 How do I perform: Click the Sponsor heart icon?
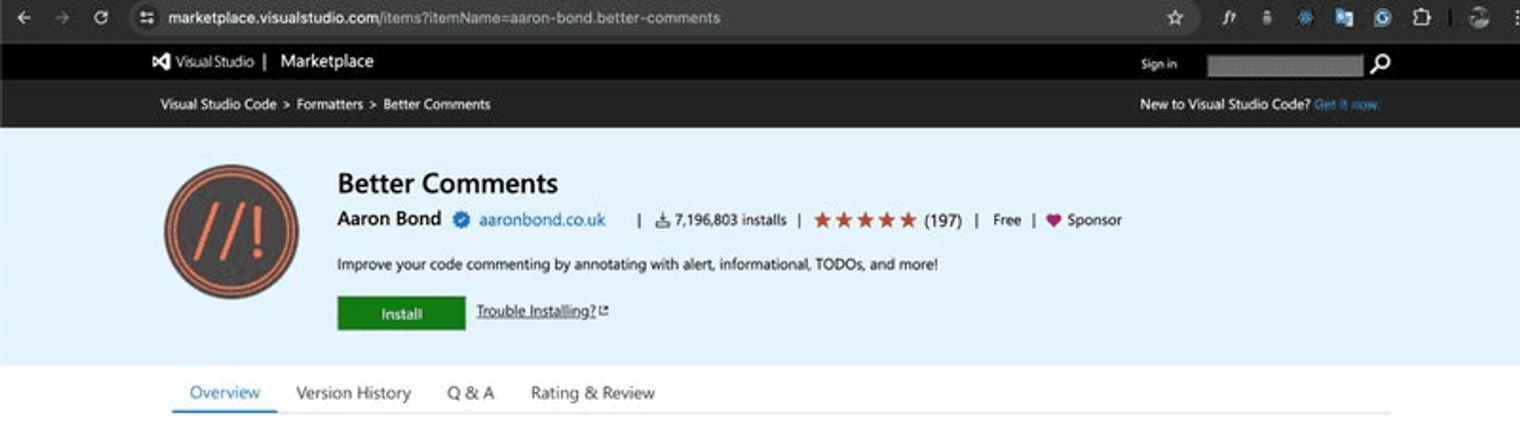pyautogui.click(x=1053, y=220)
